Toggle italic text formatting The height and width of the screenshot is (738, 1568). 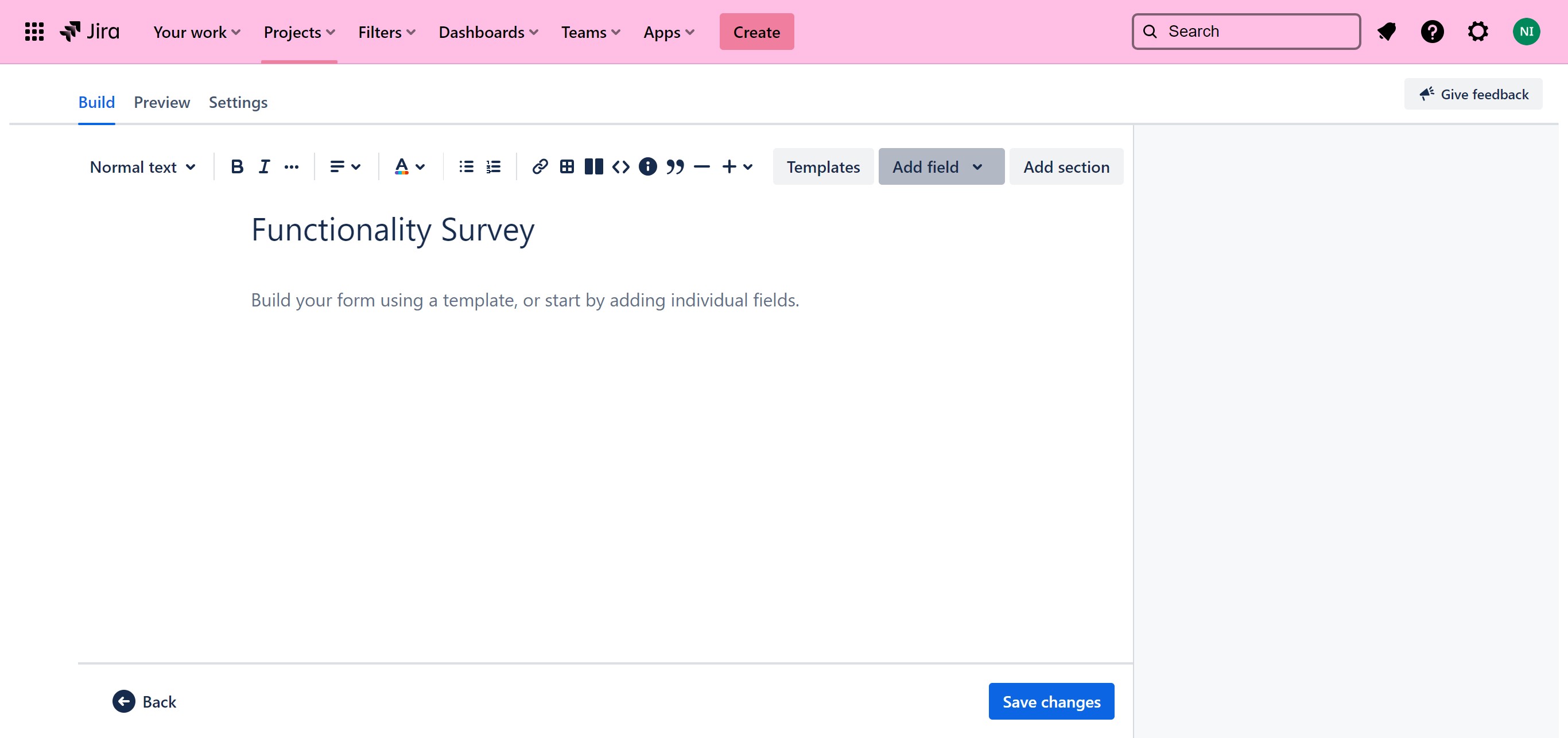tap(263, 166)
